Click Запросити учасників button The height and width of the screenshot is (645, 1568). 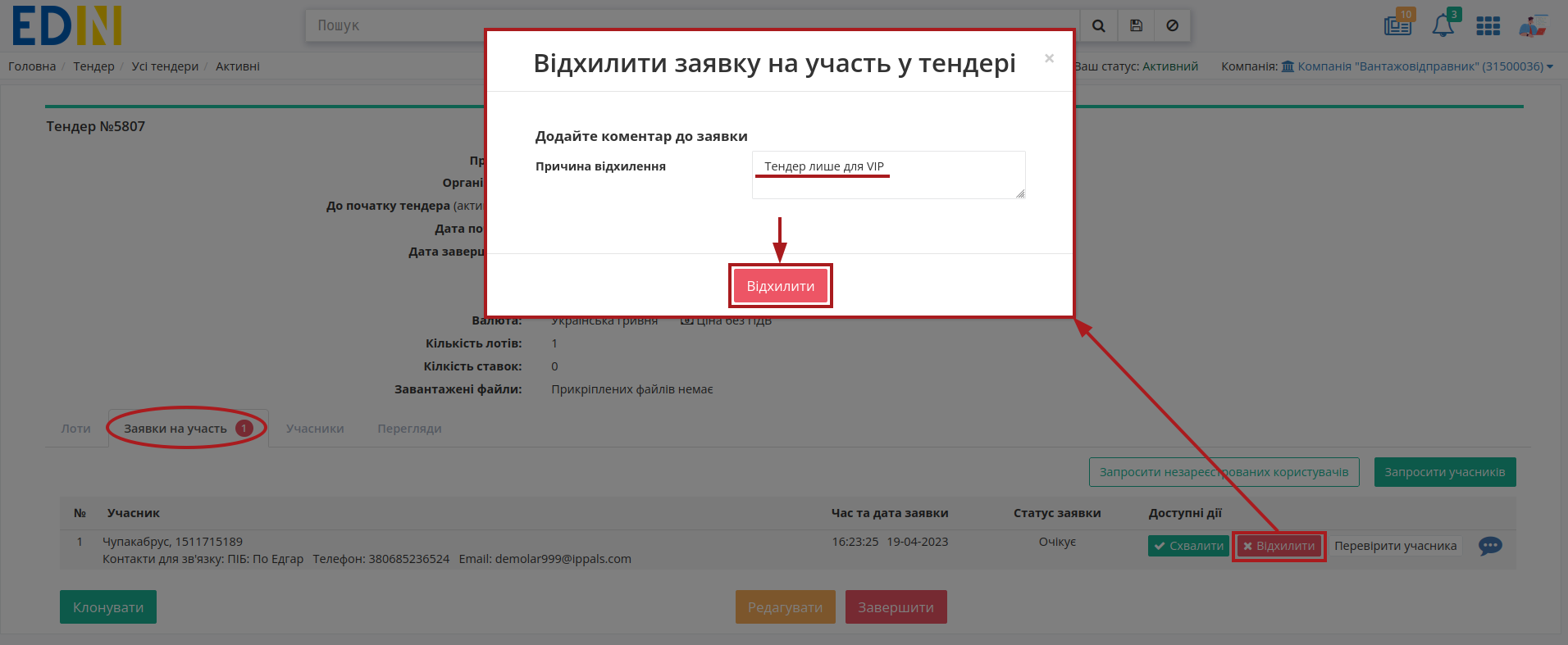click(x=1445, y=472)
